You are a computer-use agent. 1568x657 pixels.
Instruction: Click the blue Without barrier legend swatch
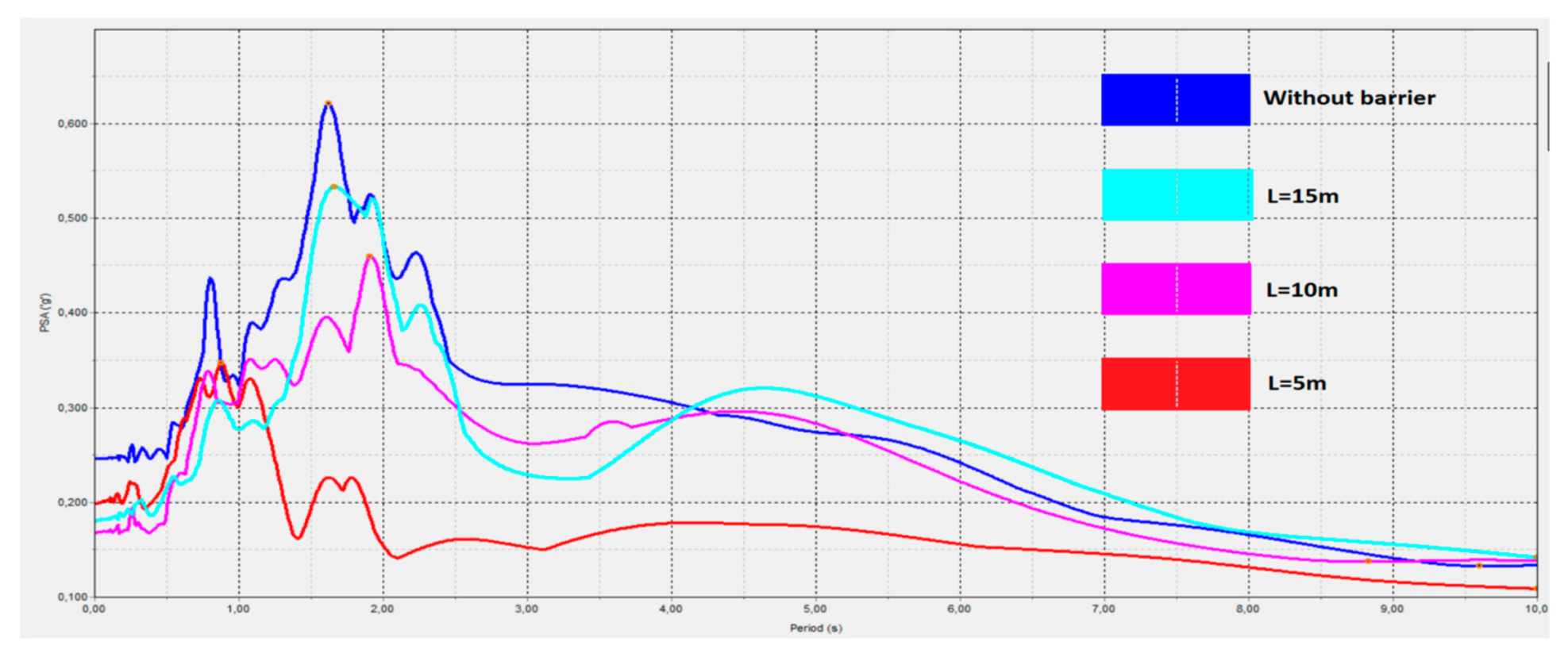pyautogui.click(x=1175, y=100)
